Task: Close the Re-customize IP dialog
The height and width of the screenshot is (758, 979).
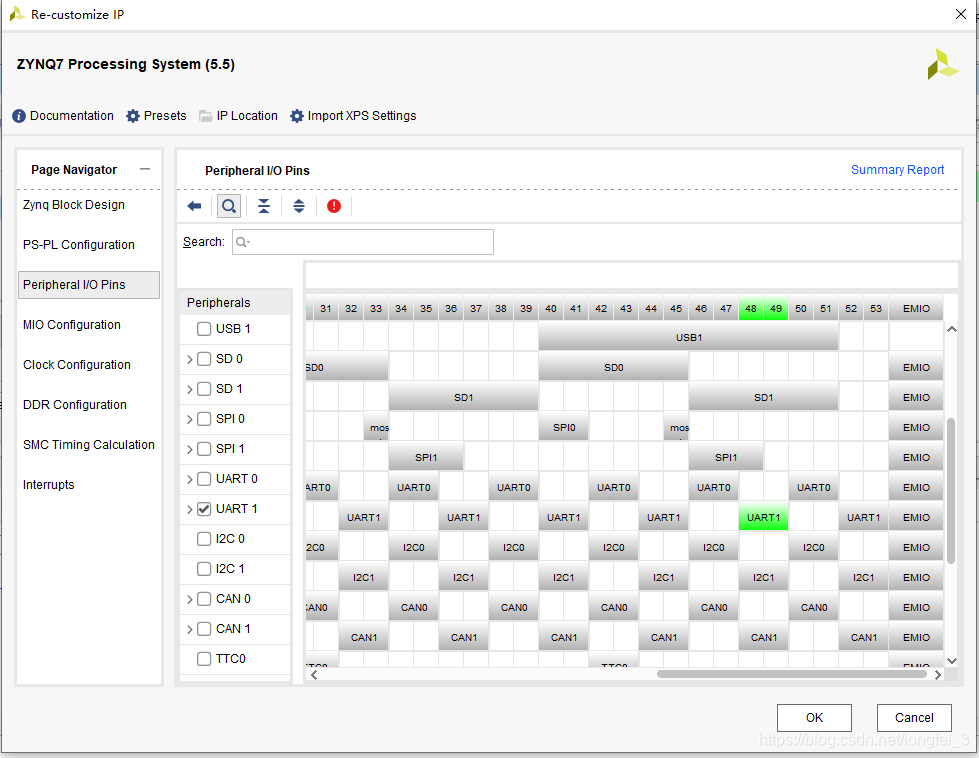Action: pos(961,14)
